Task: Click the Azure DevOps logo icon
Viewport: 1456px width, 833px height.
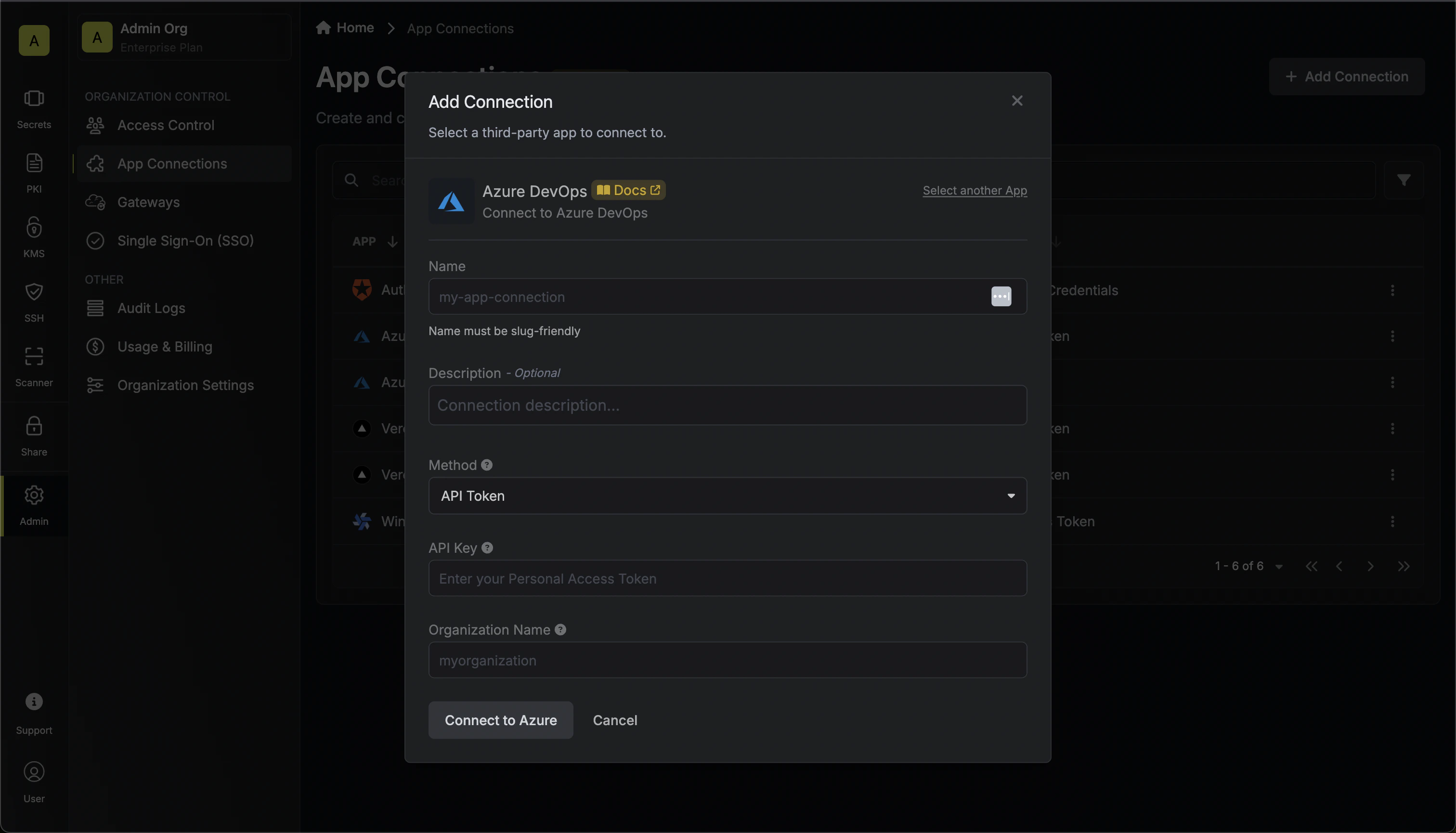Action: 451,201
